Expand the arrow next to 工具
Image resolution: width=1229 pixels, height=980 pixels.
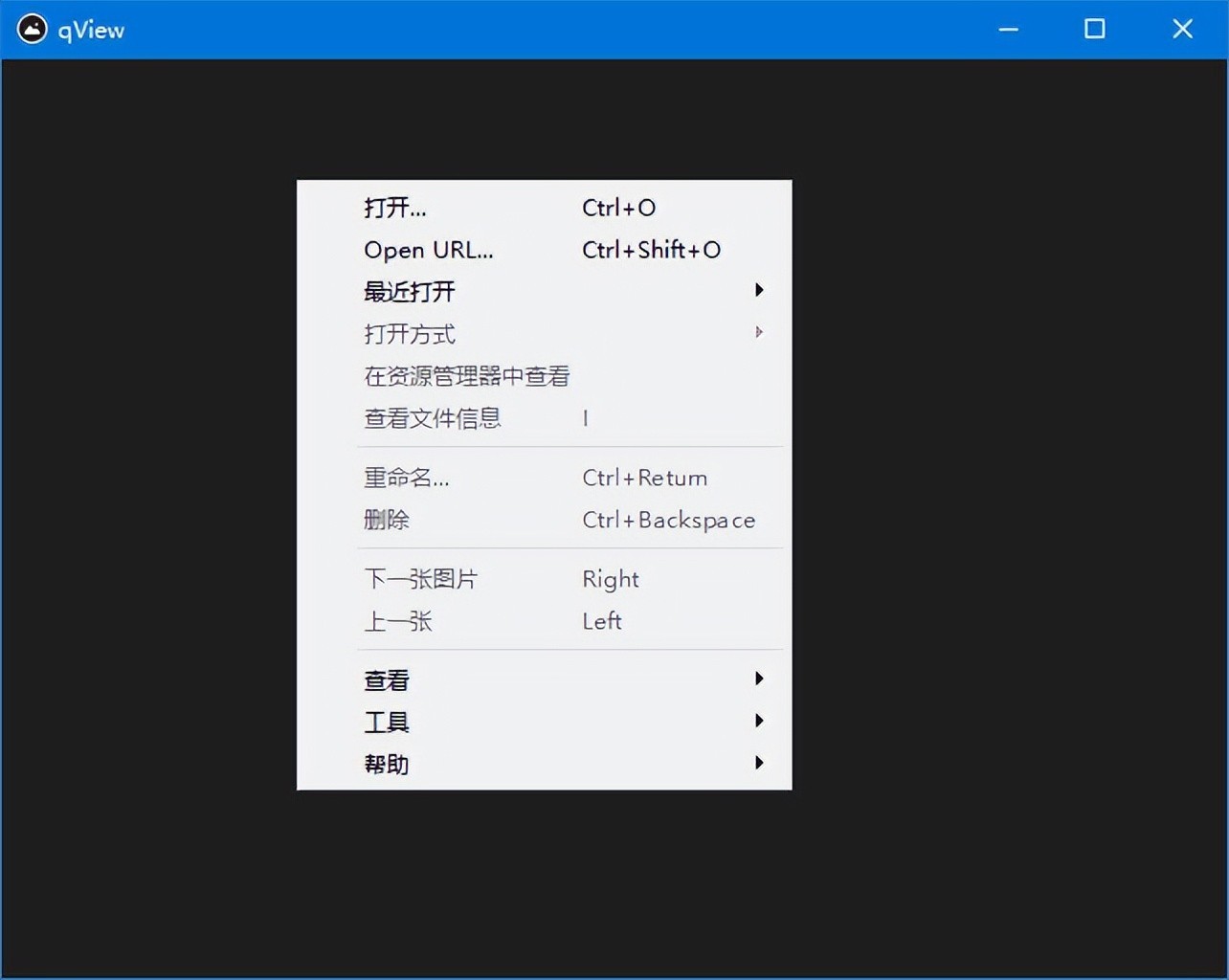[759, 721]
